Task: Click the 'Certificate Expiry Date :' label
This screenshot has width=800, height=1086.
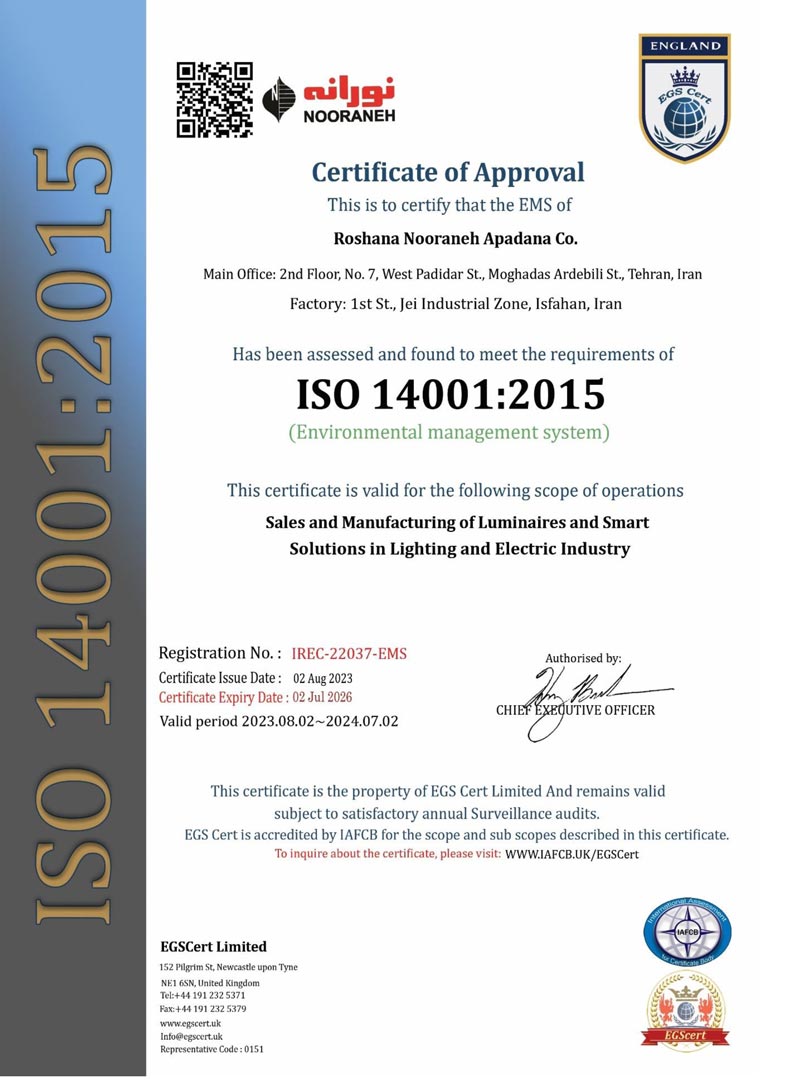Action: click(224, 697)
